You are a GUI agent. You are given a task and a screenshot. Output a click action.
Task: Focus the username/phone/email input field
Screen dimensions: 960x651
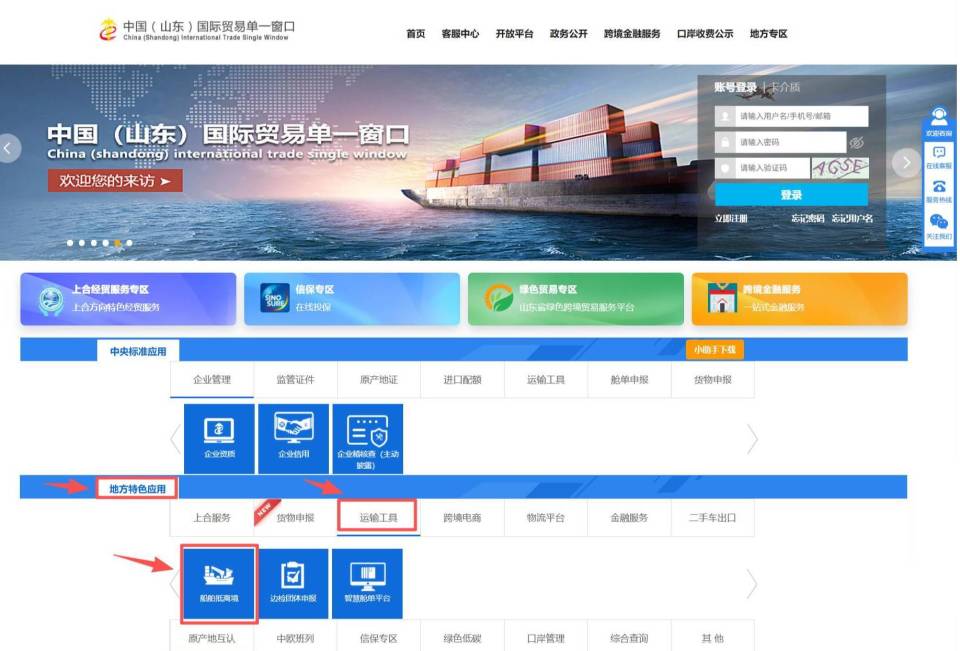pyautogui.click(x=791, y=116)
